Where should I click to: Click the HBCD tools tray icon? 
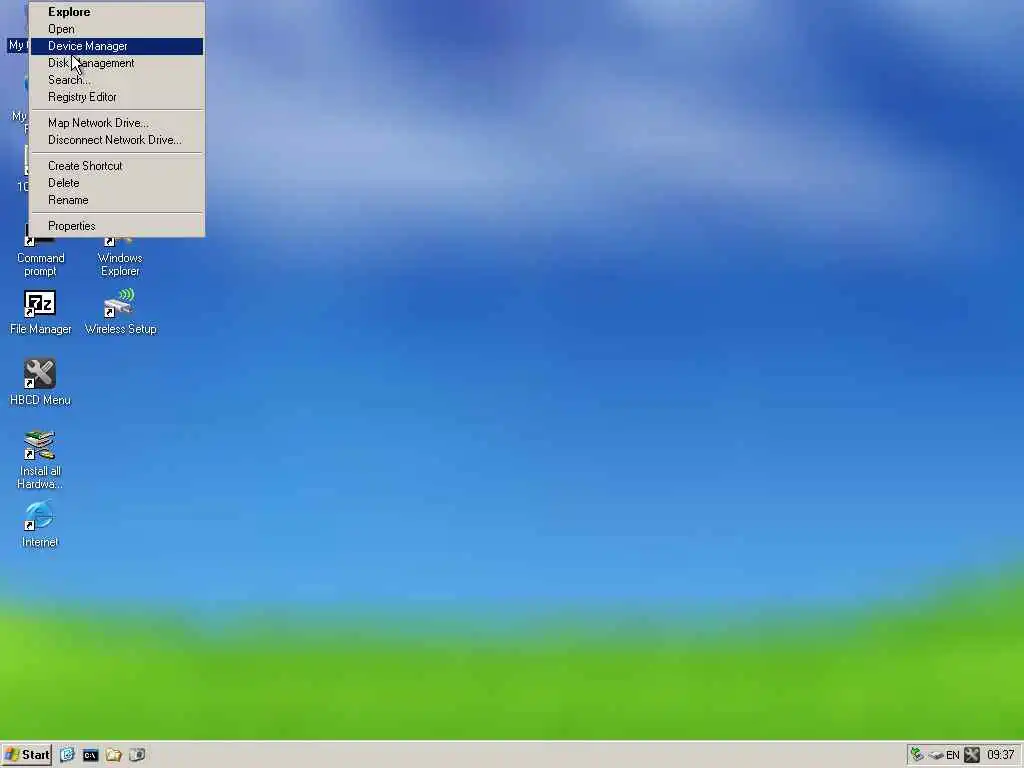click(972, 755)
